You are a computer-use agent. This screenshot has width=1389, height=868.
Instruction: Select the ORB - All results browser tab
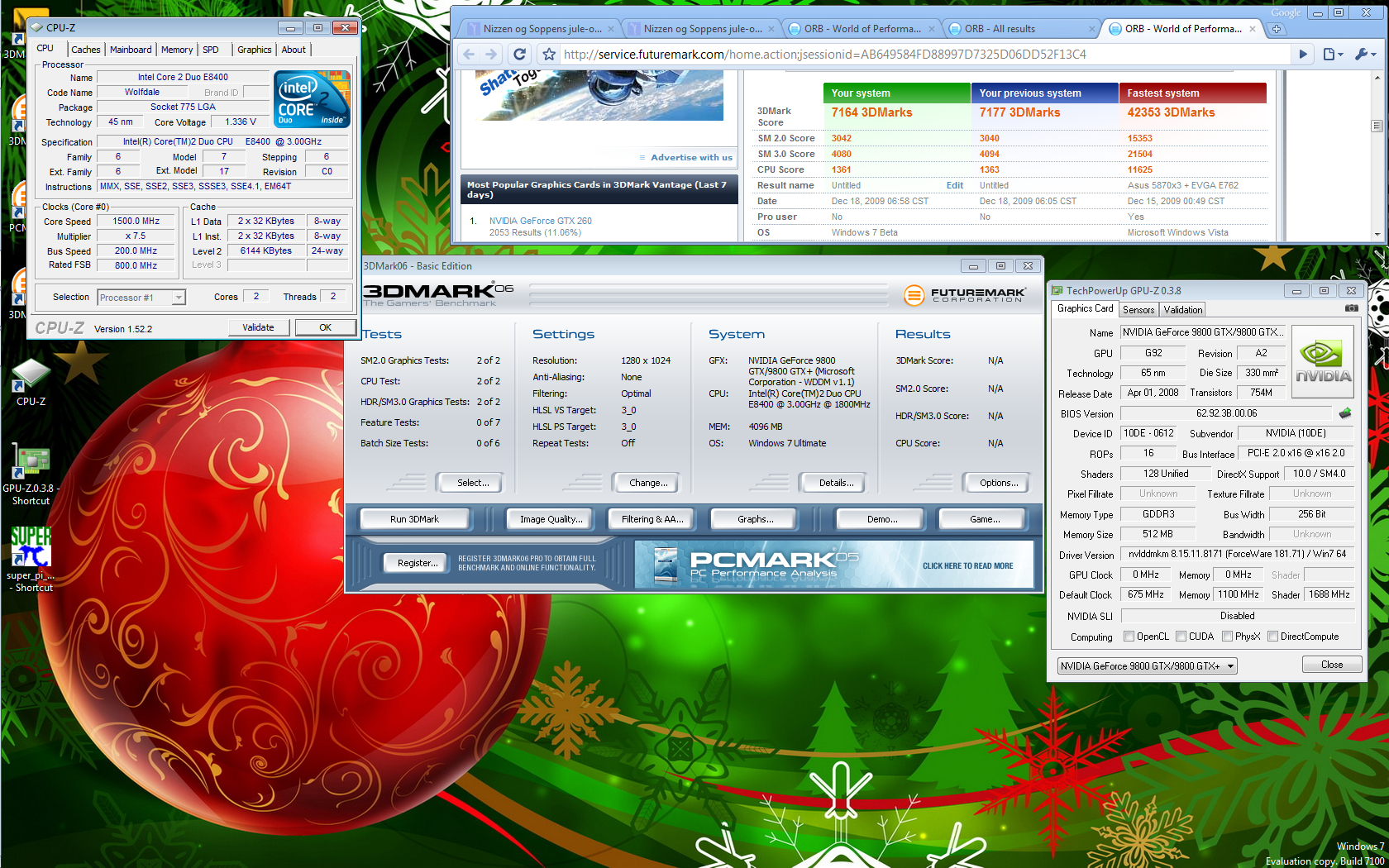(x=1000, y=29)
